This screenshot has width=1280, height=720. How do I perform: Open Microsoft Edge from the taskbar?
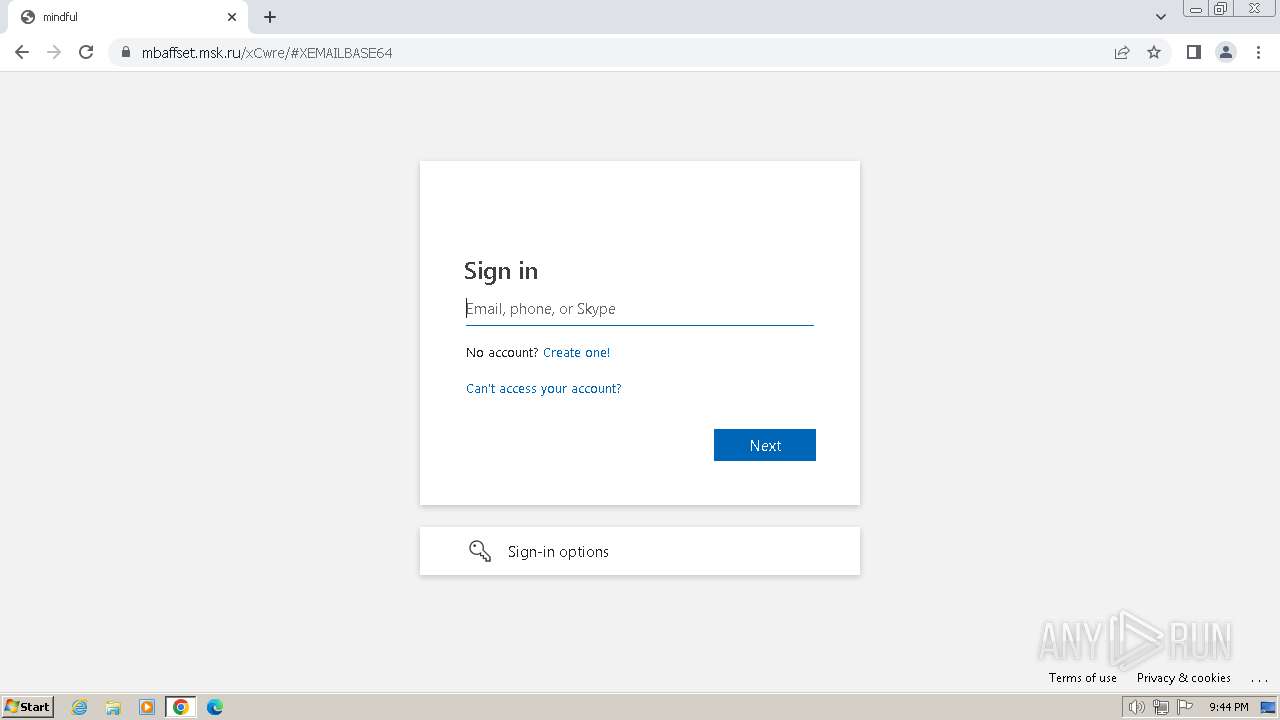point(215,707)
